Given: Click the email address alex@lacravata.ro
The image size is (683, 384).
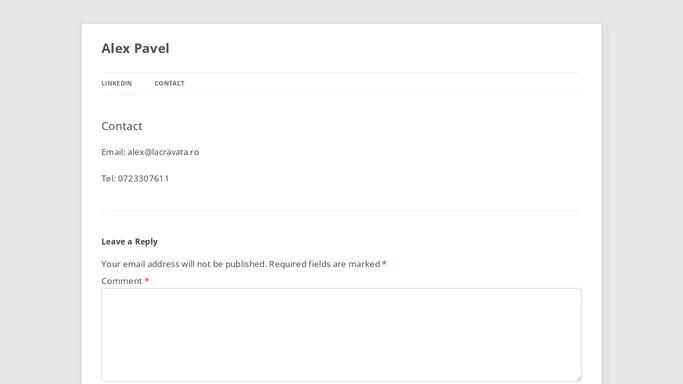Looking at the screenshot, I should 163,152.
